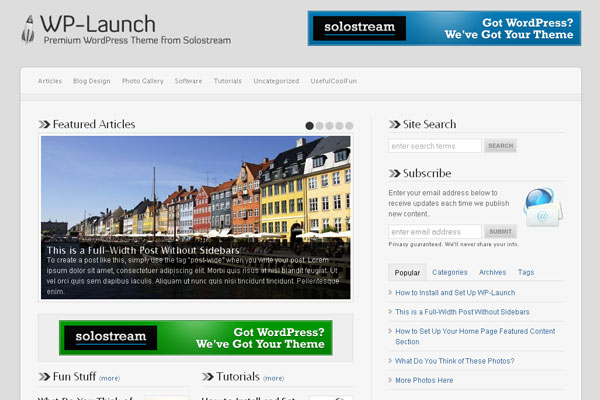Screen dimensions: 600x400
Task: Open the 'More Photos Here' link
Action: 424,380
